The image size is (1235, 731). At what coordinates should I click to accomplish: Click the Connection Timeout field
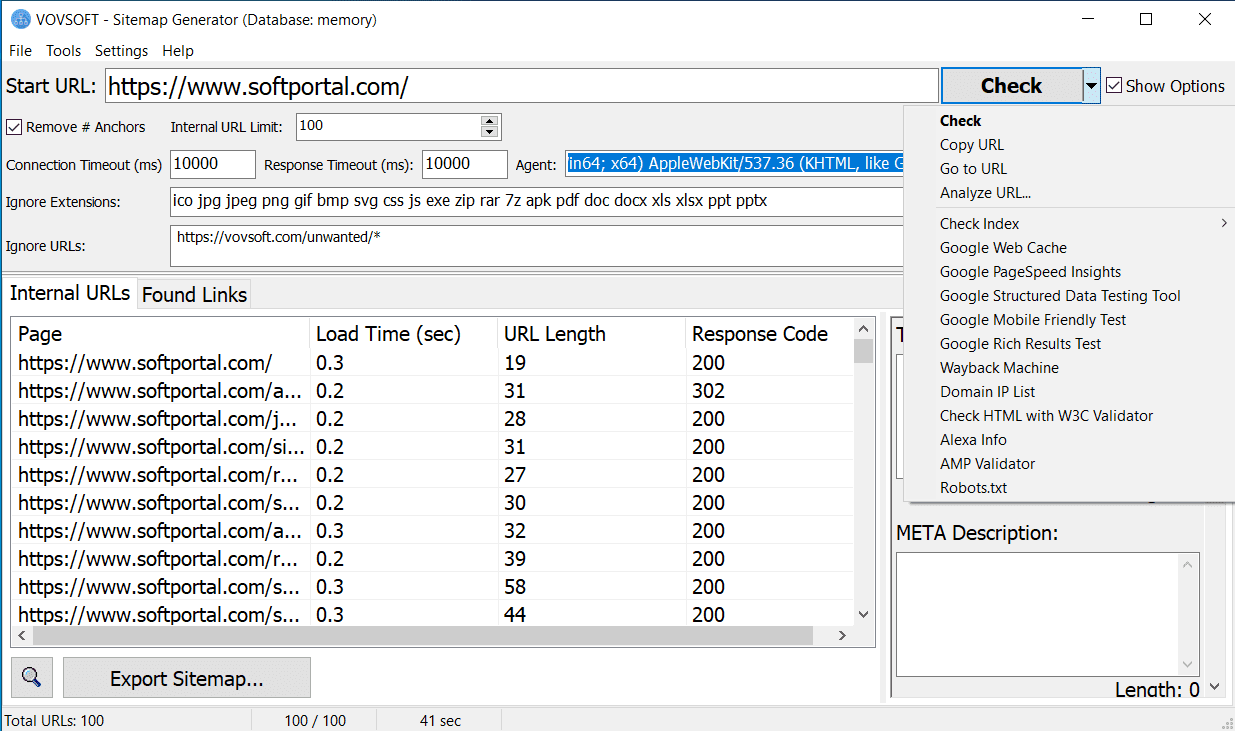coord(213,164)
